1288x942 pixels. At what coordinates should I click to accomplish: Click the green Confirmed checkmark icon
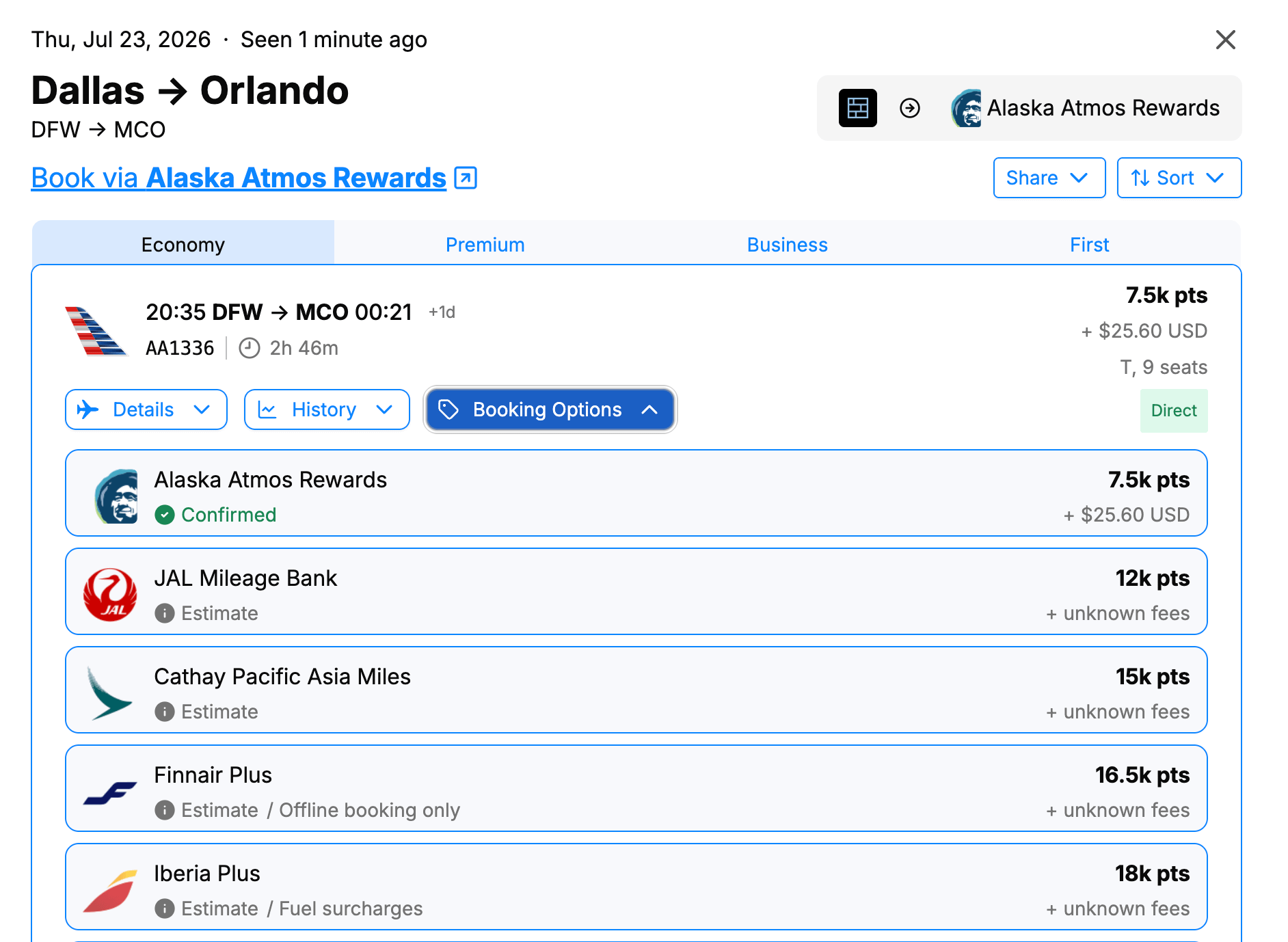[x=164, y=515]
